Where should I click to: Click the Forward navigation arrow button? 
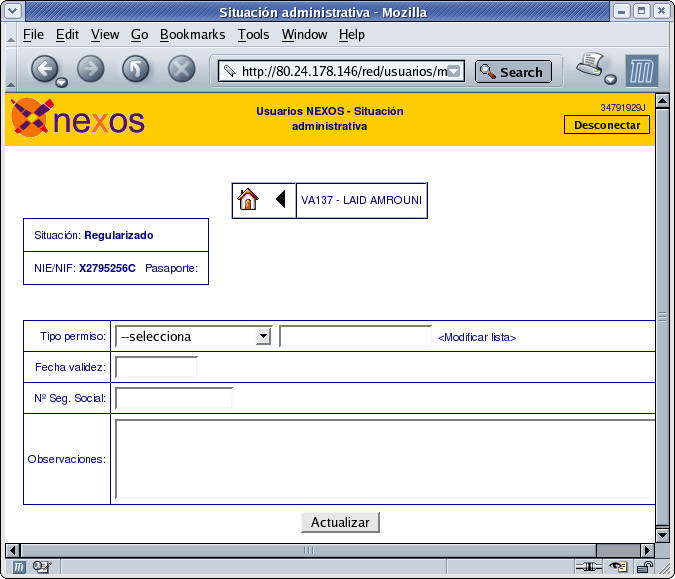click(x=90, y=69)
